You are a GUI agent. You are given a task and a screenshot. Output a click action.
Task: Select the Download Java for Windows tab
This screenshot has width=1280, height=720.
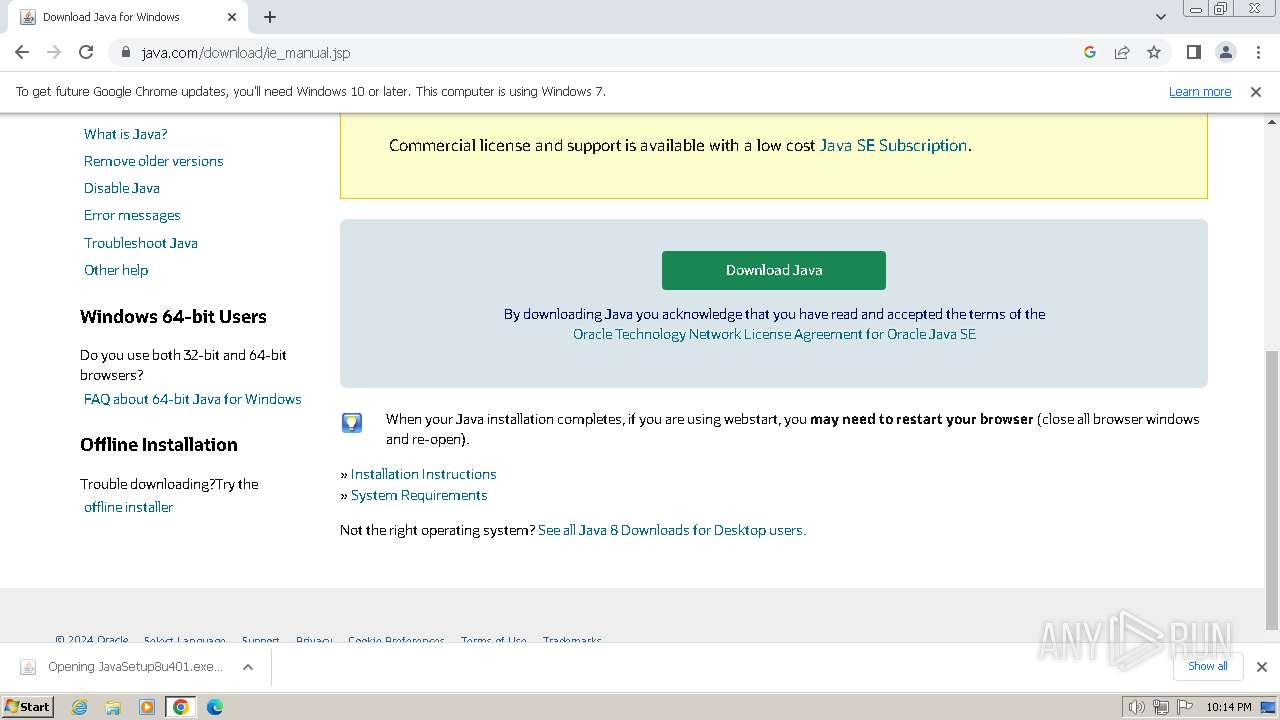coord(127,17)
